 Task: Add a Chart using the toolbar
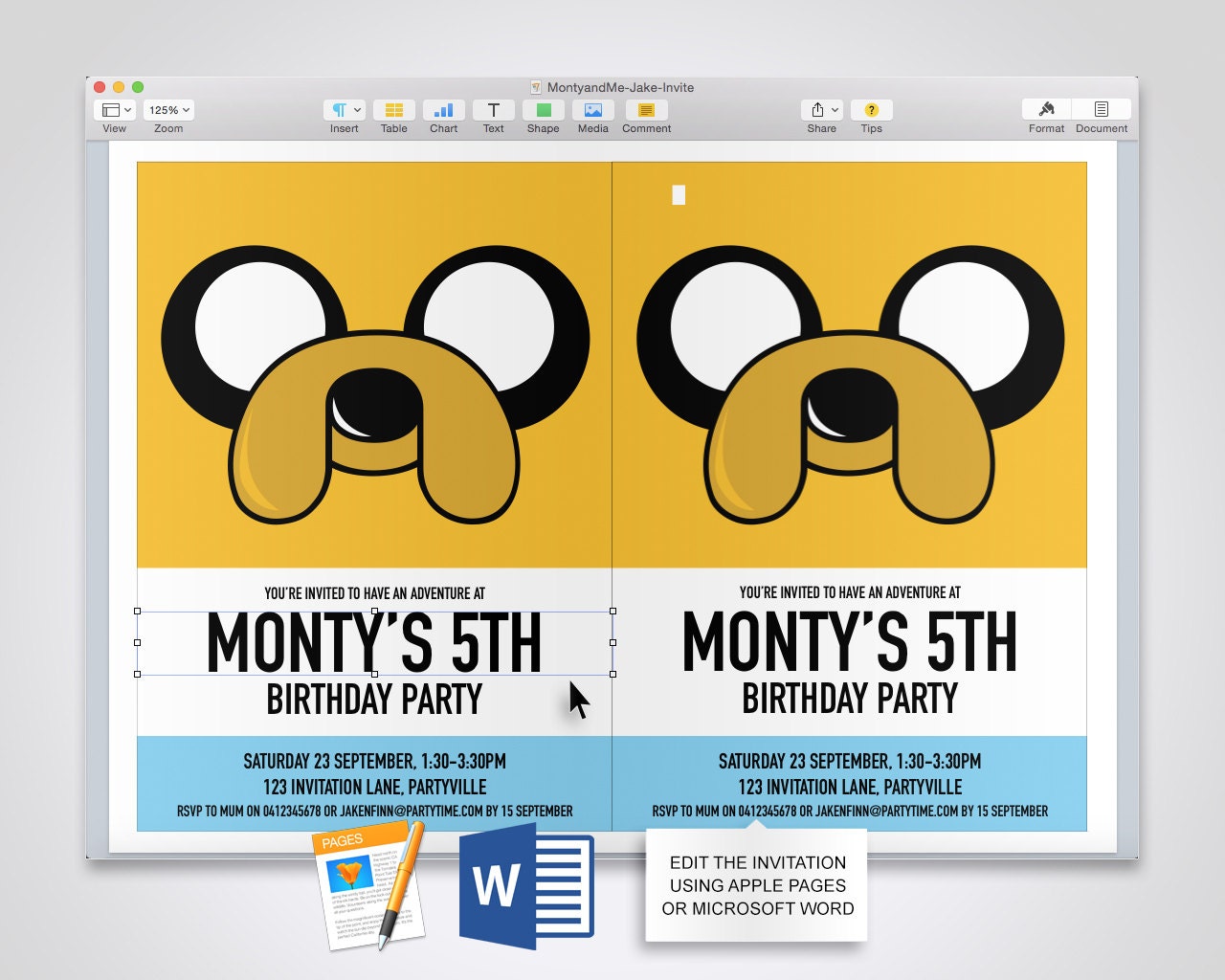pyautogui.click(x=443, y=110)
